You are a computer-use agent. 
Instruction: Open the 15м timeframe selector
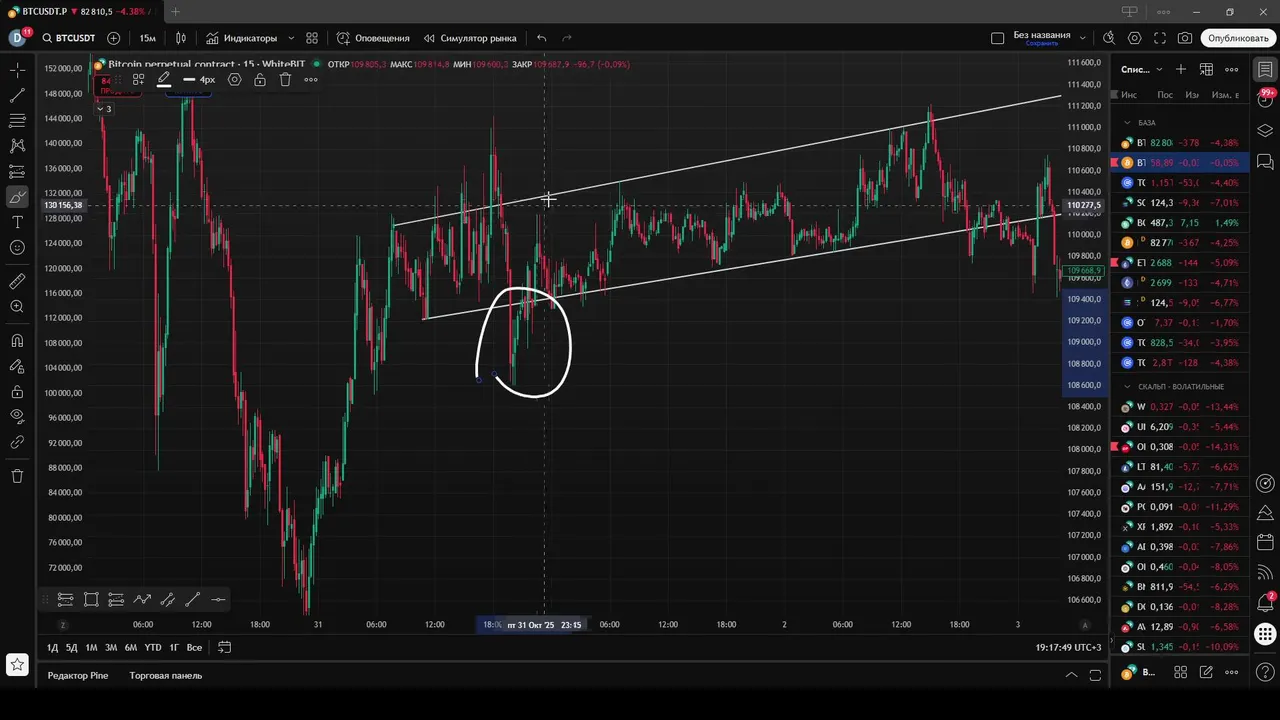pos(147,38)
